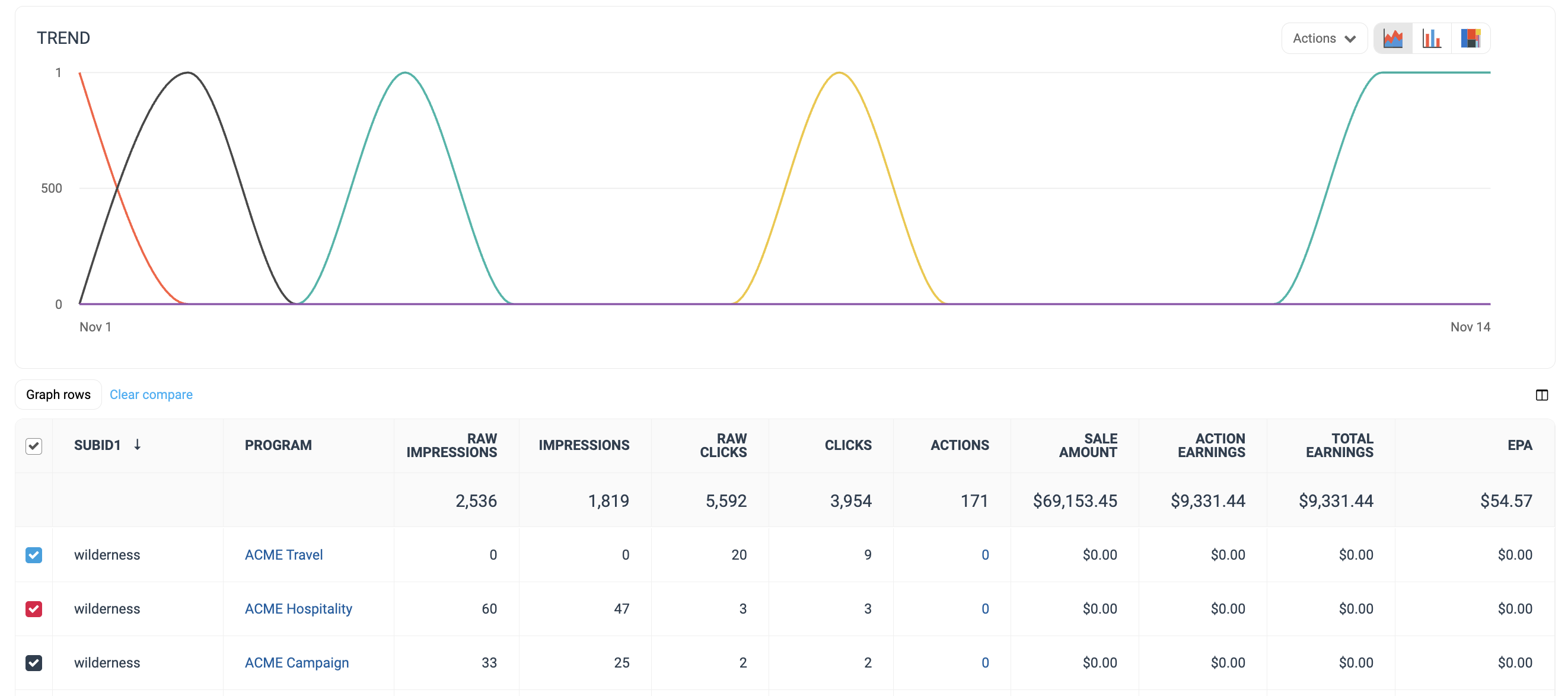Click the yellow peak on trend chart

coord(839,74)
